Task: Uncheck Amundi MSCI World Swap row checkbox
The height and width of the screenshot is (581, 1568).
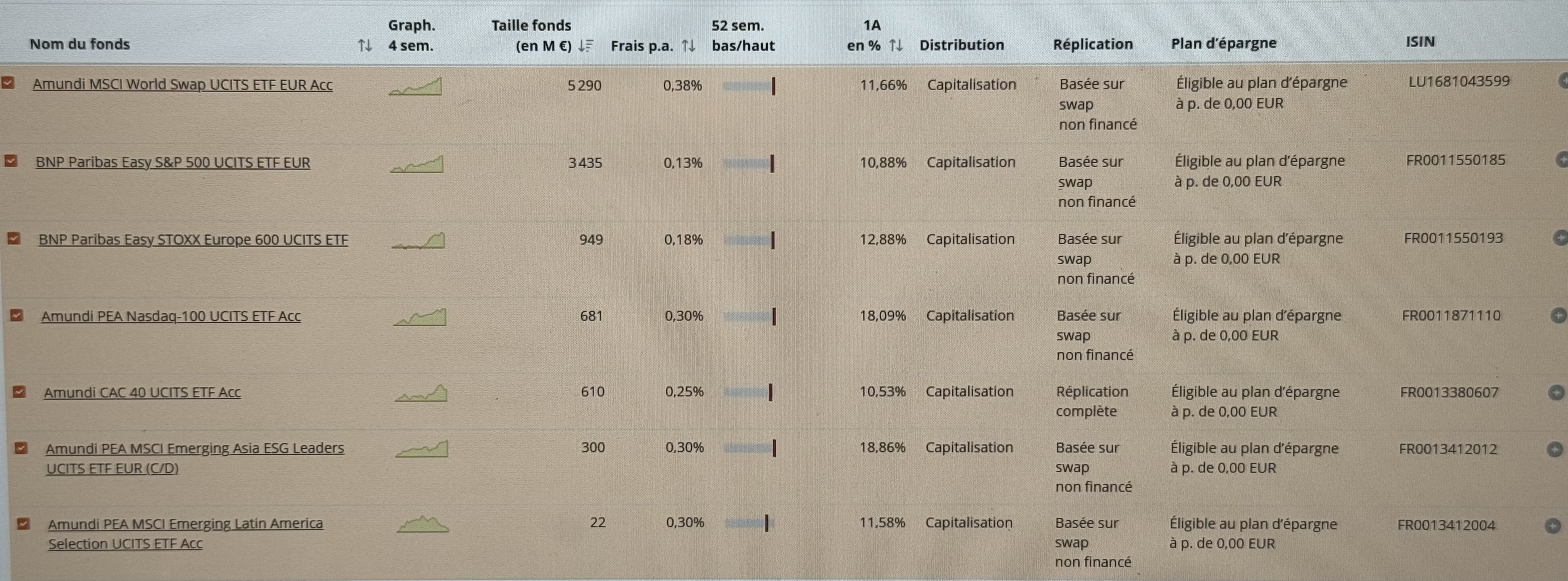Action: click(x=8, y=83)
